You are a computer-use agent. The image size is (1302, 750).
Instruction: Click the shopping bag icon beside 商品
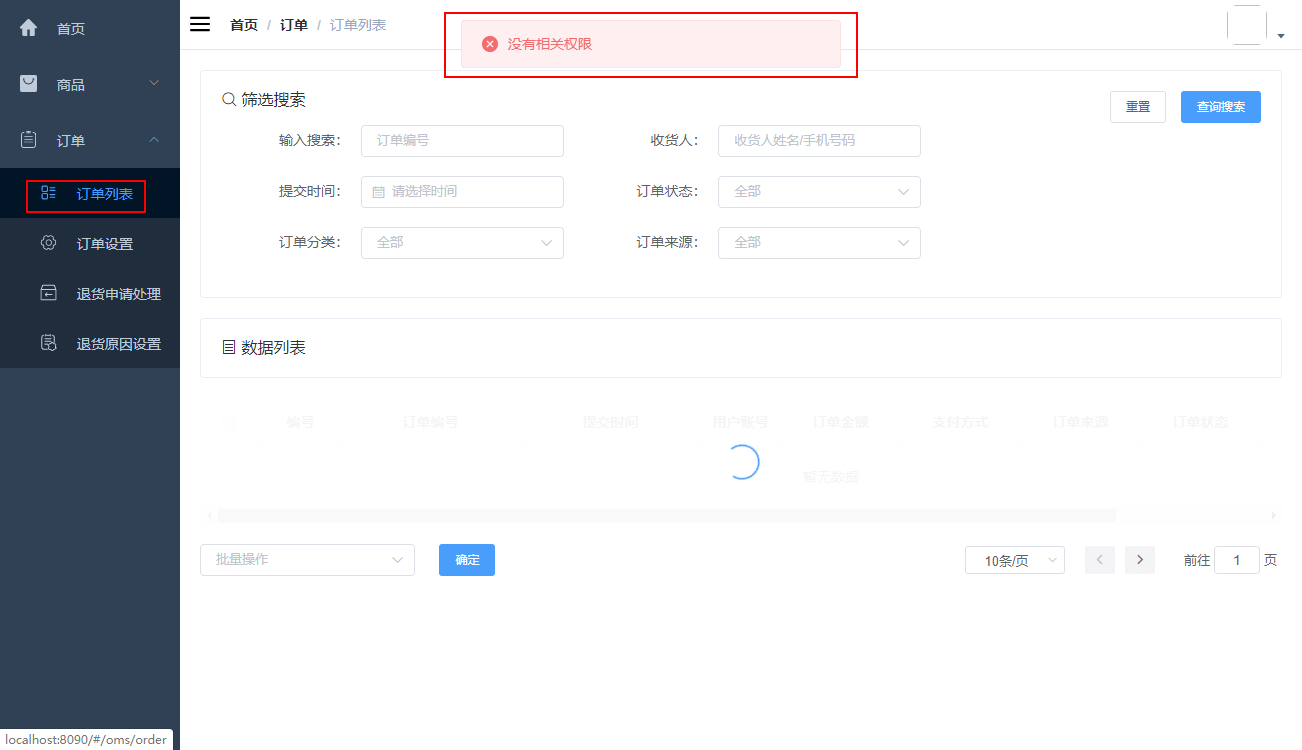click(x=29, y=84)
